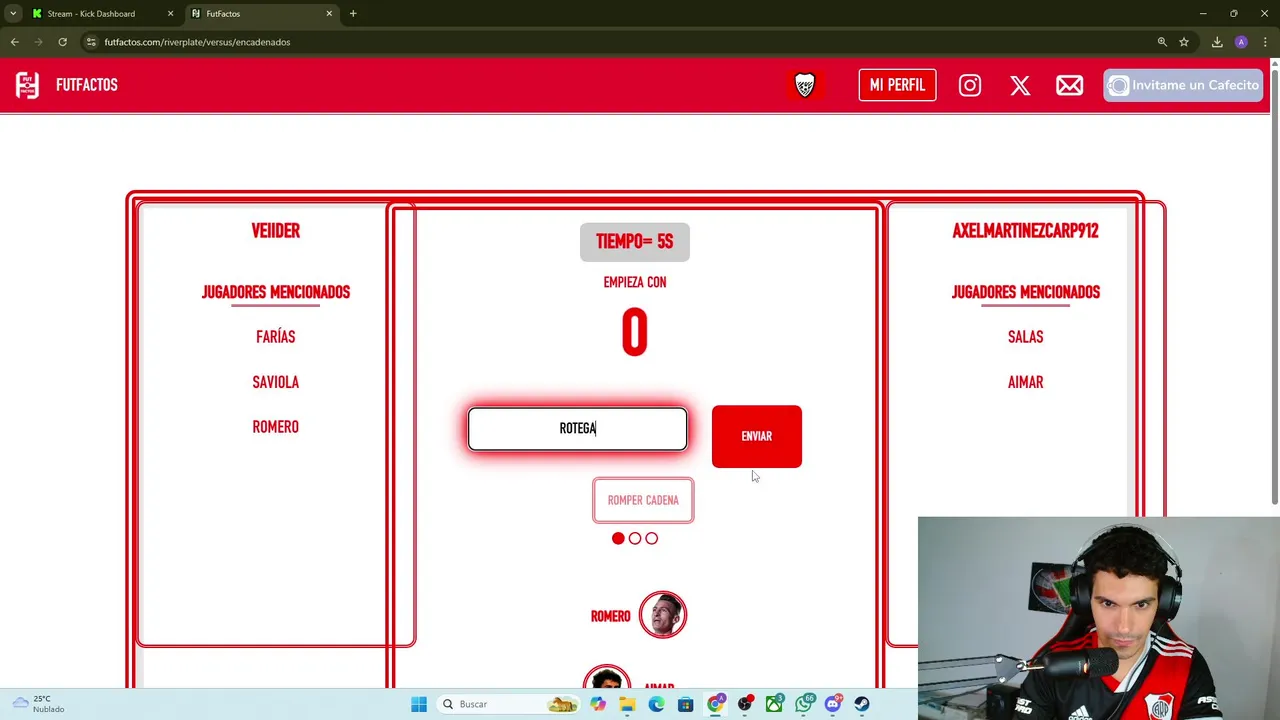Launch Microsoft Edge from the taskbar
The image size is (1280, 720).
pyautogui.click(x=656, y=704)
